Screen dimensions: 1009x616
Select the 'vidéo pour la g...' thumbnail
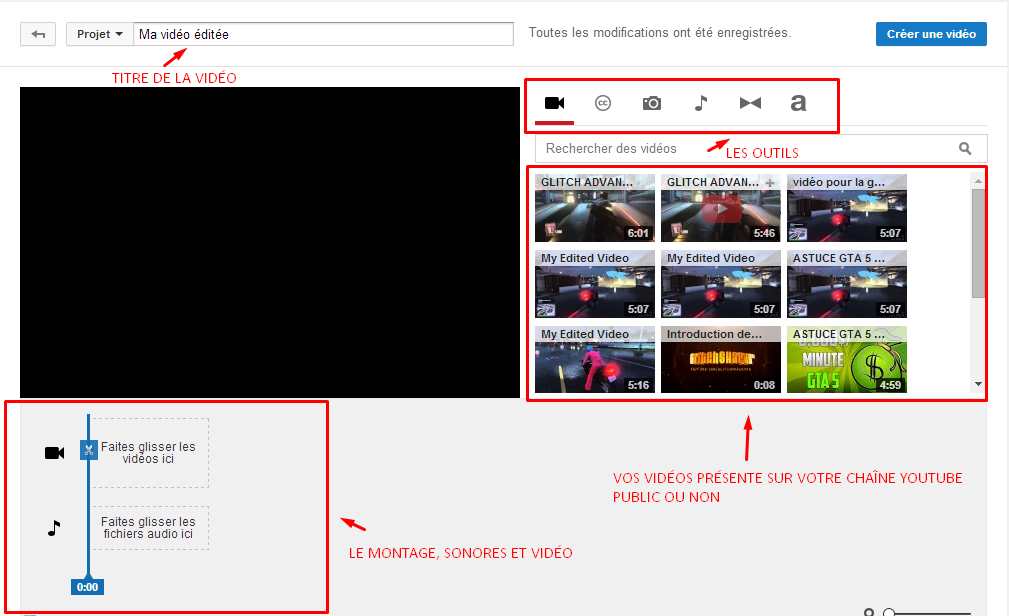coord(847,208)
